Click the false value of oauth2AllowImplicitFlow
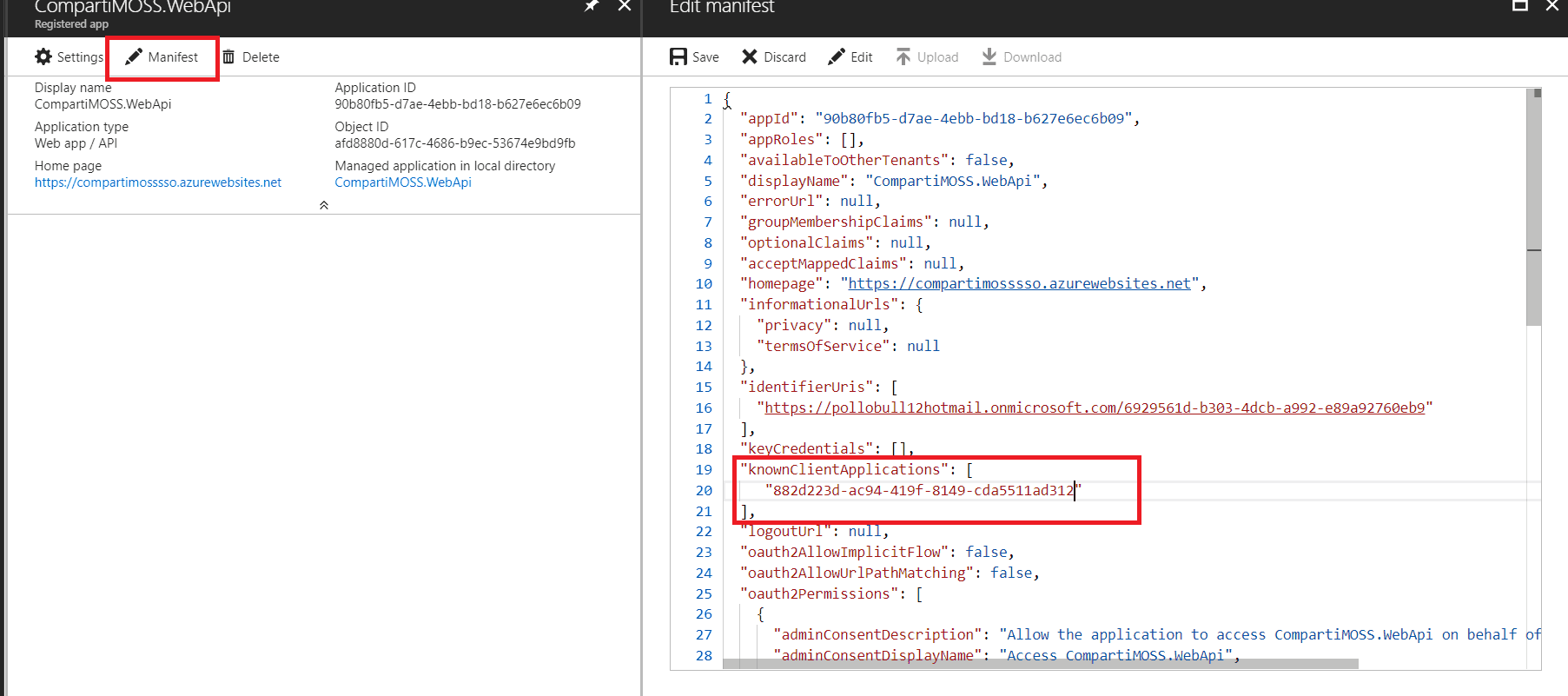The image size is (1568, 696). 986,553
